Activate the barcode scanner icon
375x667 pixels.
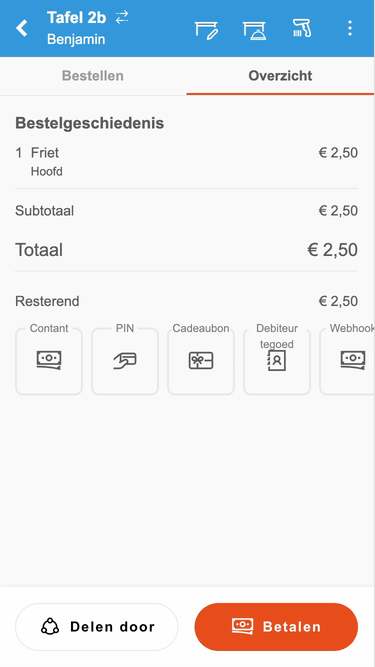click(x=302, y=28)
